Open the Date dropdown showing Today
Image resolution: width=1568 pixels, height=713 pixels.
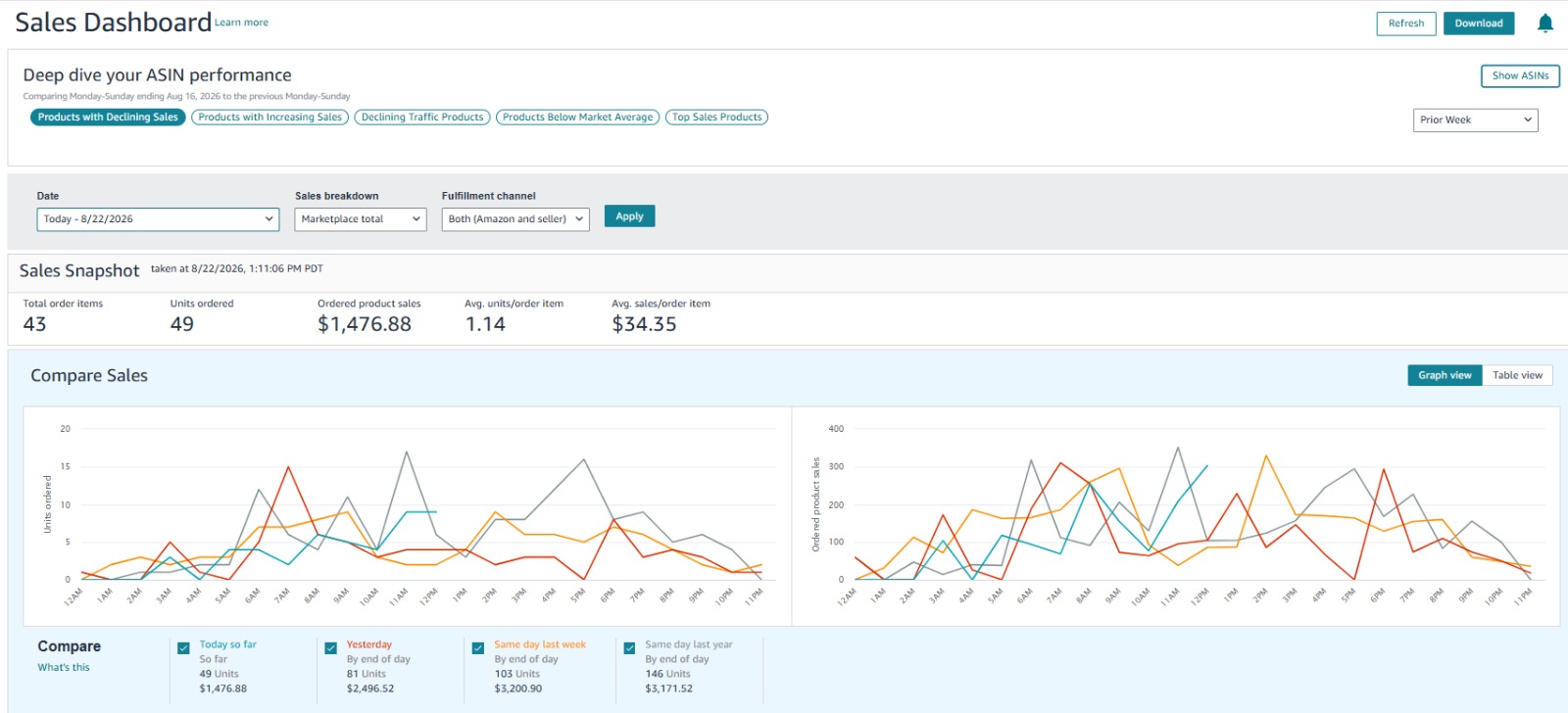pos(158,219)
